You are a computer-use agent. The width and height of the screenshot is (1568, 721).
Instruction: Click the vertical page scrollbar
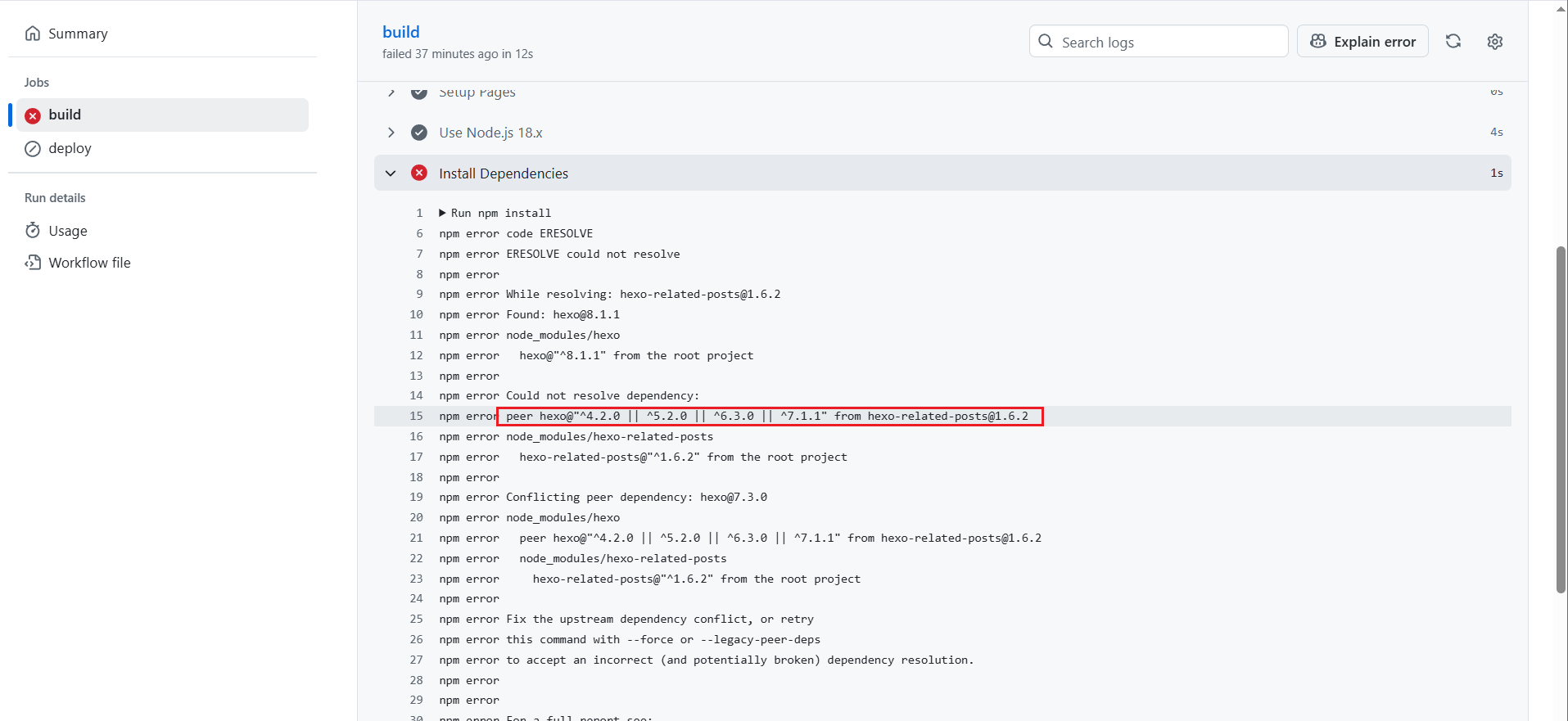[x=1561, y=419]
